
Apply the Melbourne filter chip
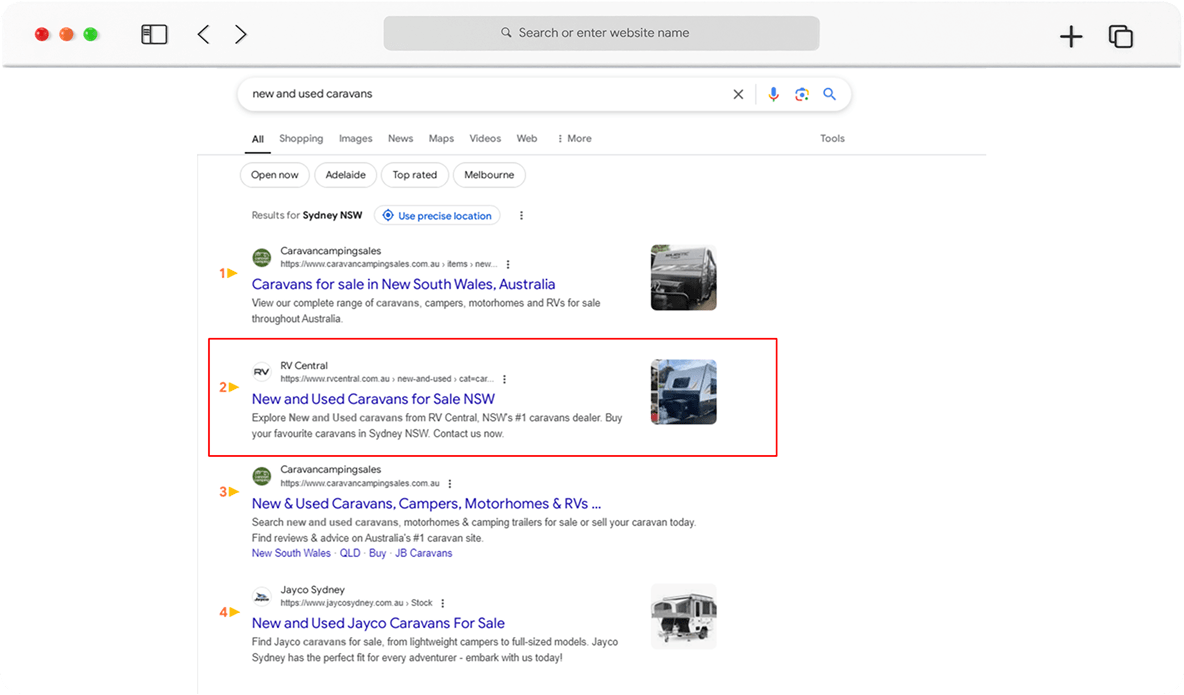pyautogui.click(x=489, y=175)
